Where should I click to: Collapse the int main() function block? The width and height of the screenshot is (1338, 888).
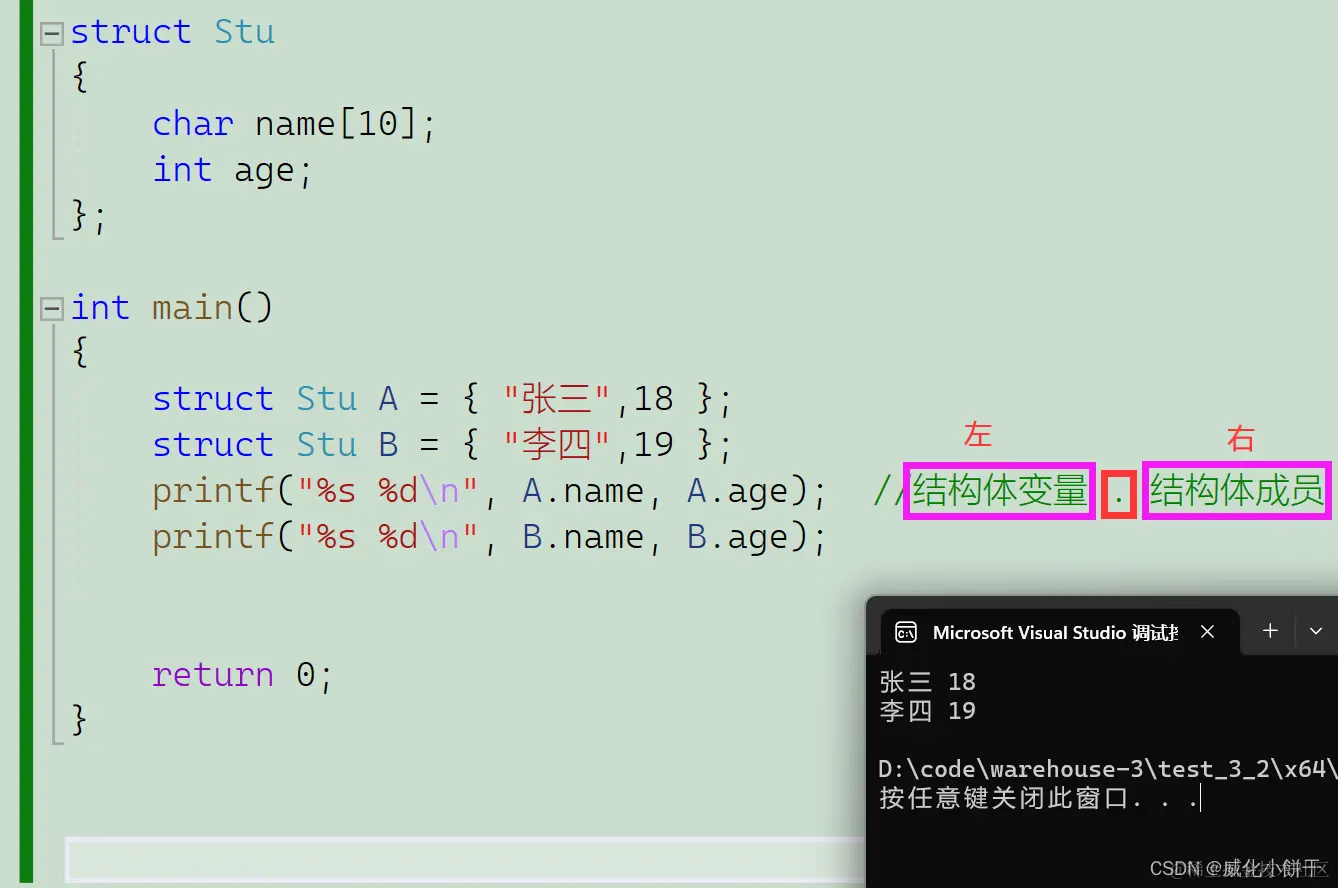[52, 310]
